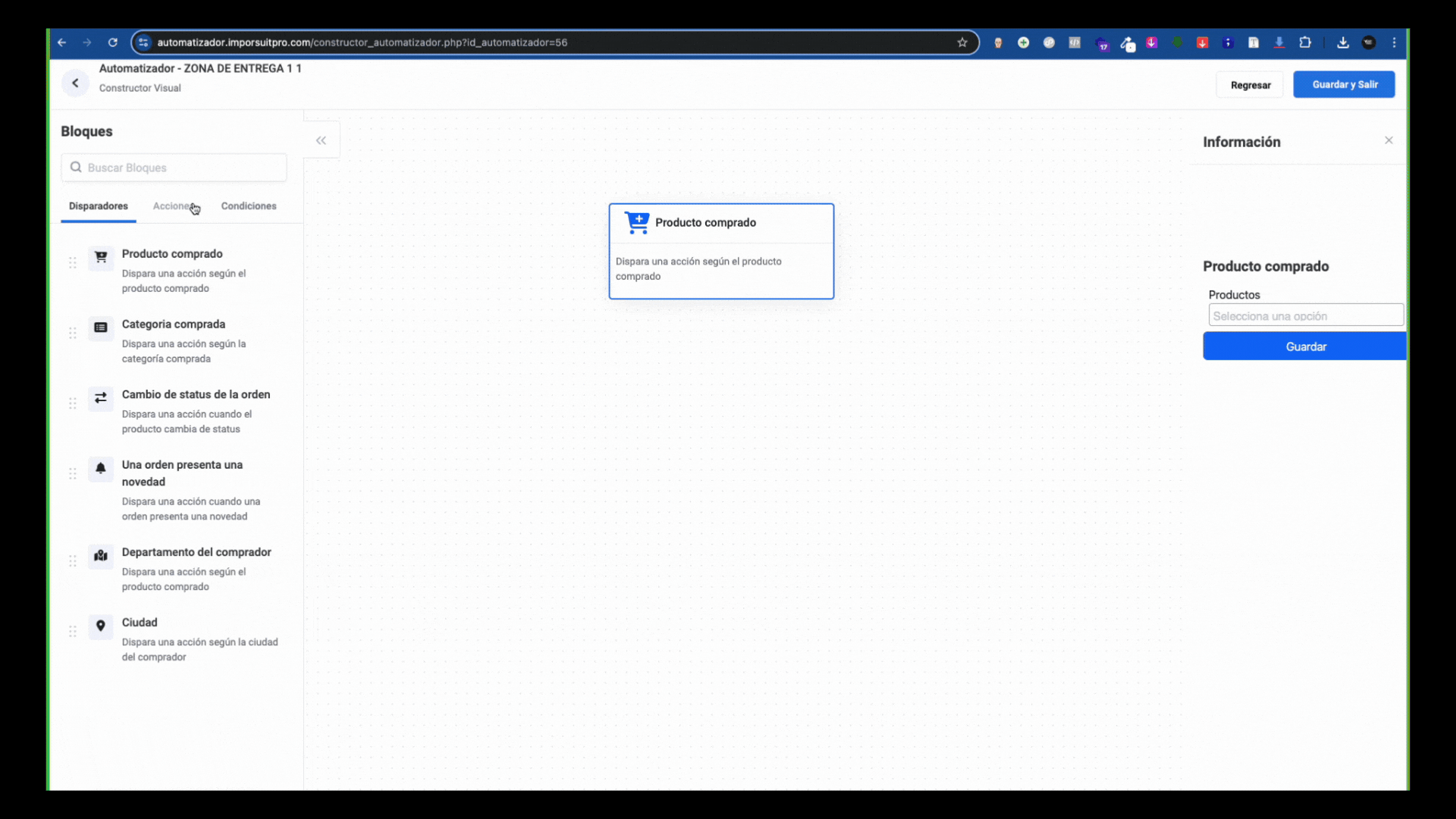Click the Ciudad location pin icon
This screenshot has width=1456, height=819.
click(100, 626)
